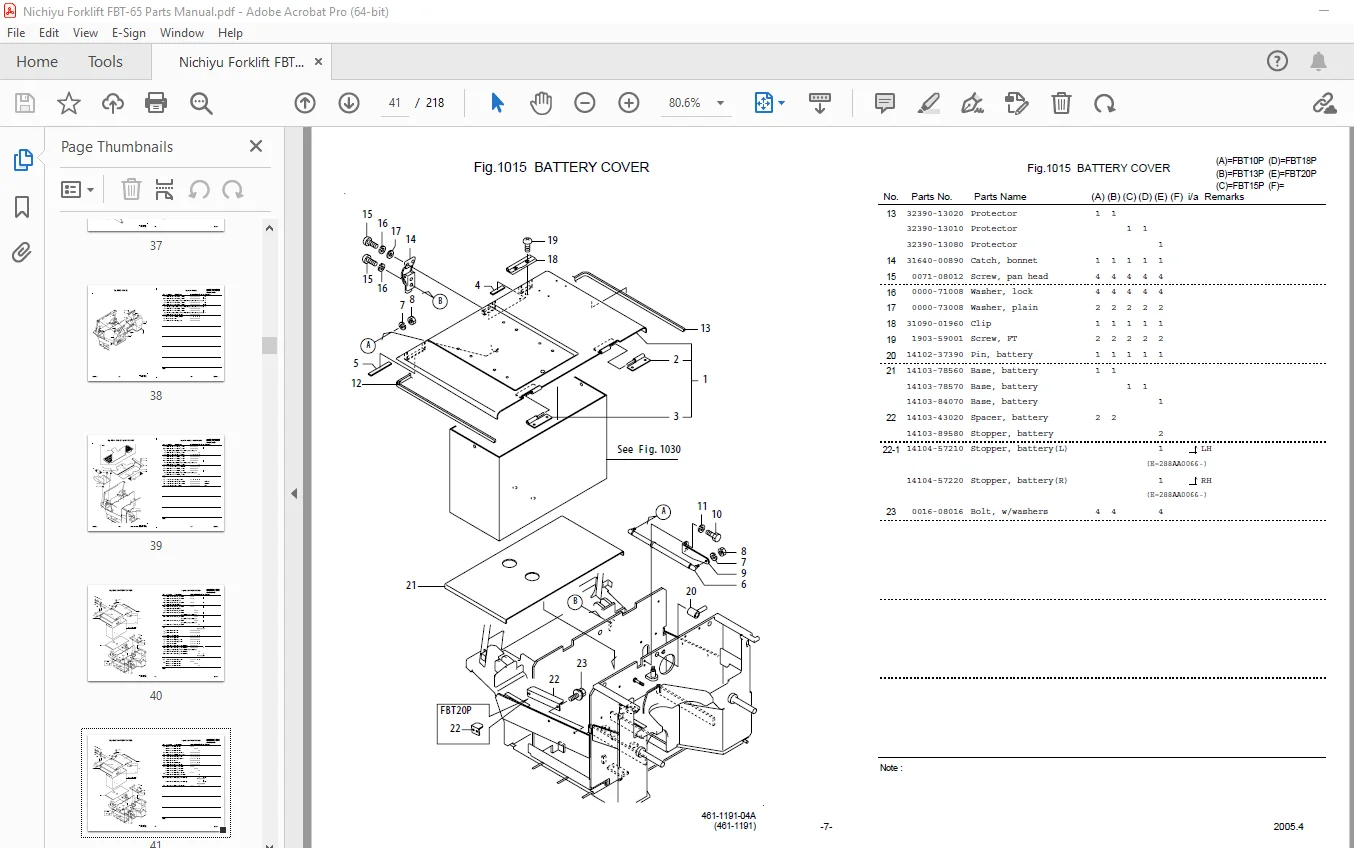
Task: Select the page 40 thumbnail
Action: coord(156,633)
